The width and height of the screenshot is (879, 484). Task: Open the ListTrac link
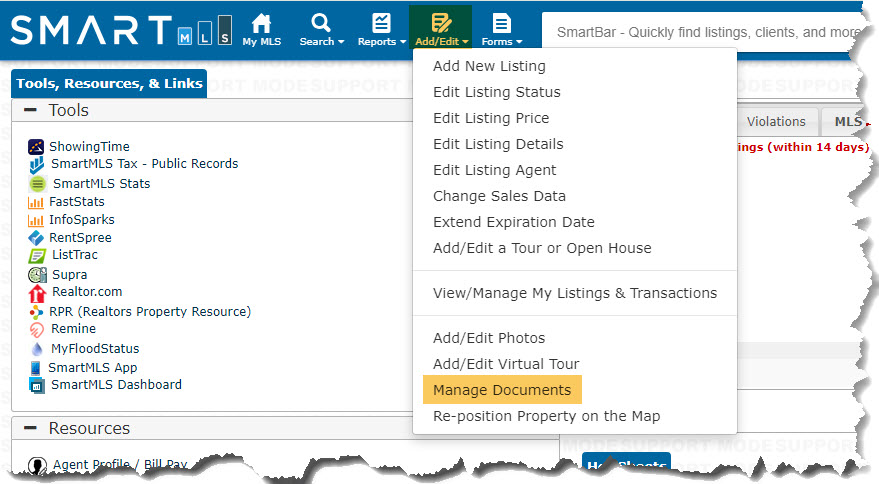[75, 255]
